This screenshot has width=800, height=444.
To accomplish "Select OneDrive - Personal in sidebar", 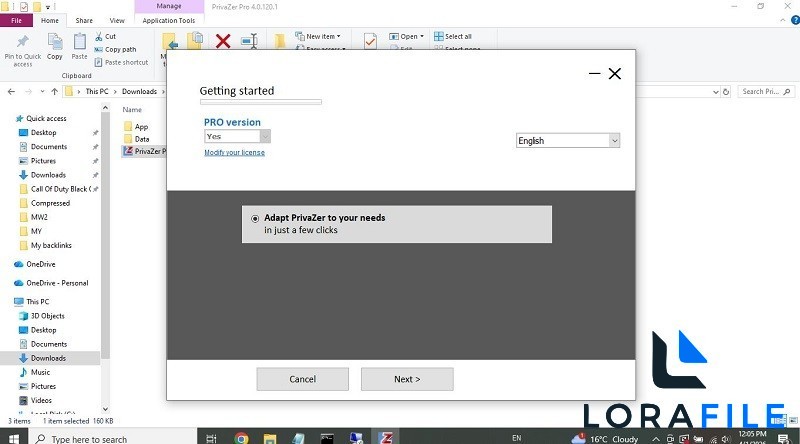I will coord(51,283).
